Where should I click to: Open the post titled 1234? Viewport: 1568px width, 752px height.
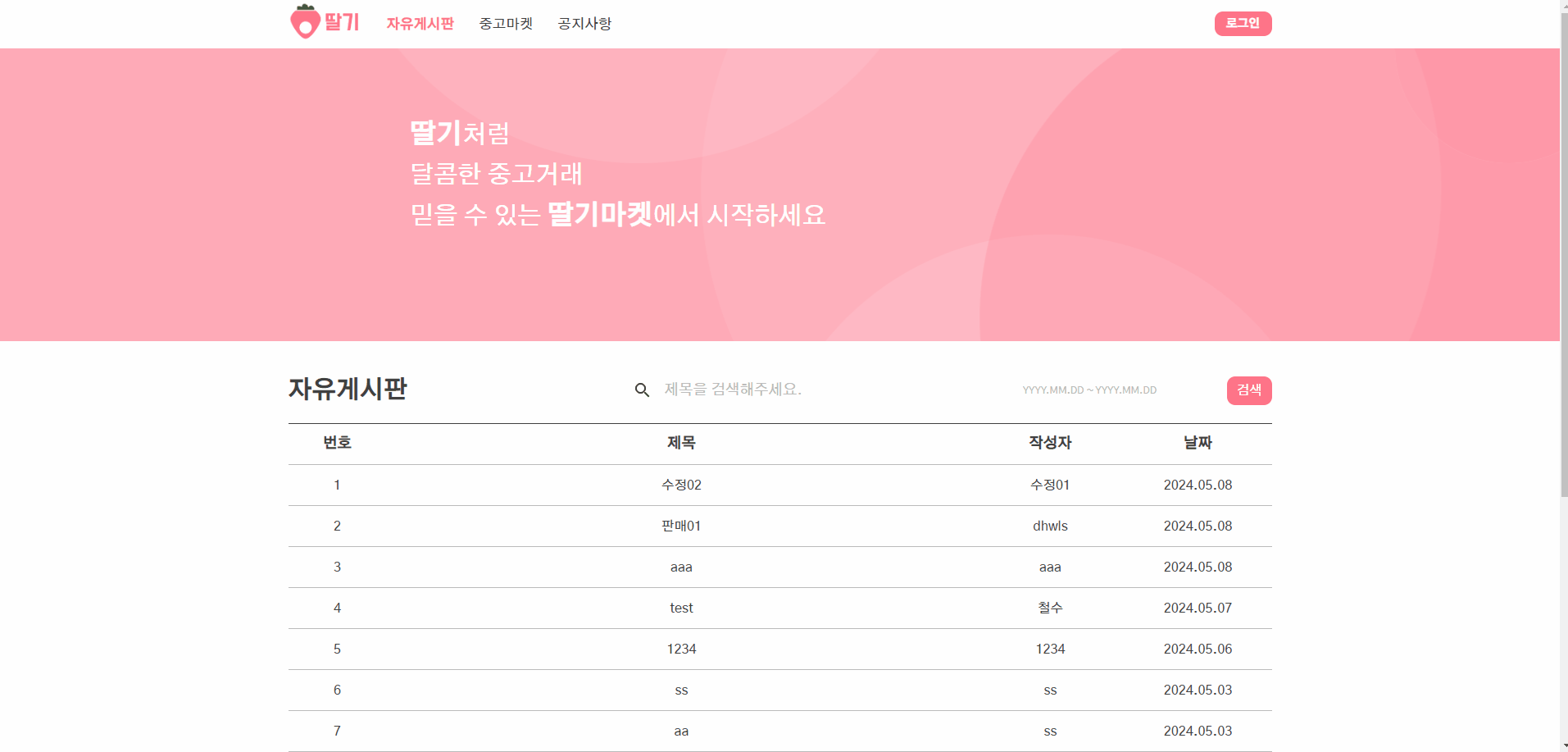pyautogui.click(x=681, y=649)
